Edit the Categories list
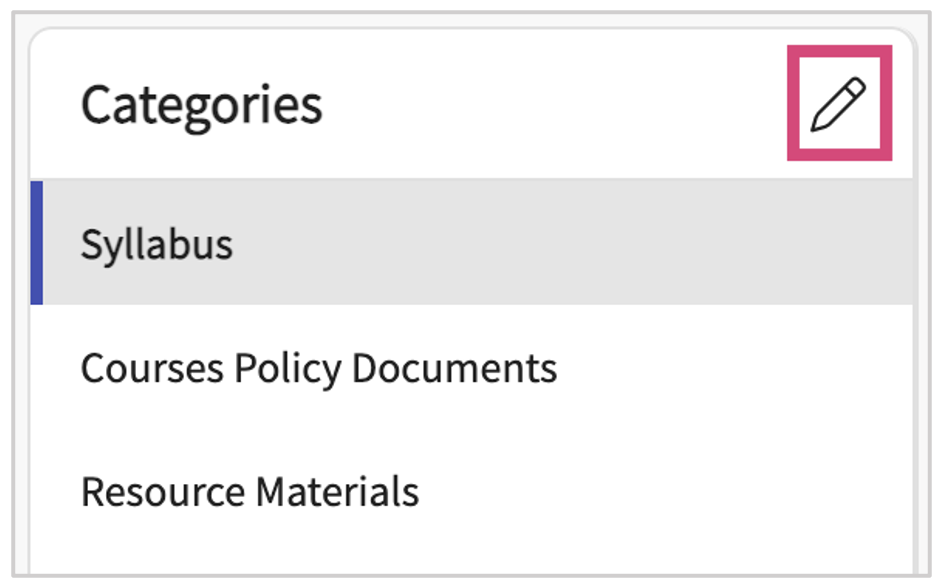The height and width of the screenshot is (586, 940). coord(838,104)
